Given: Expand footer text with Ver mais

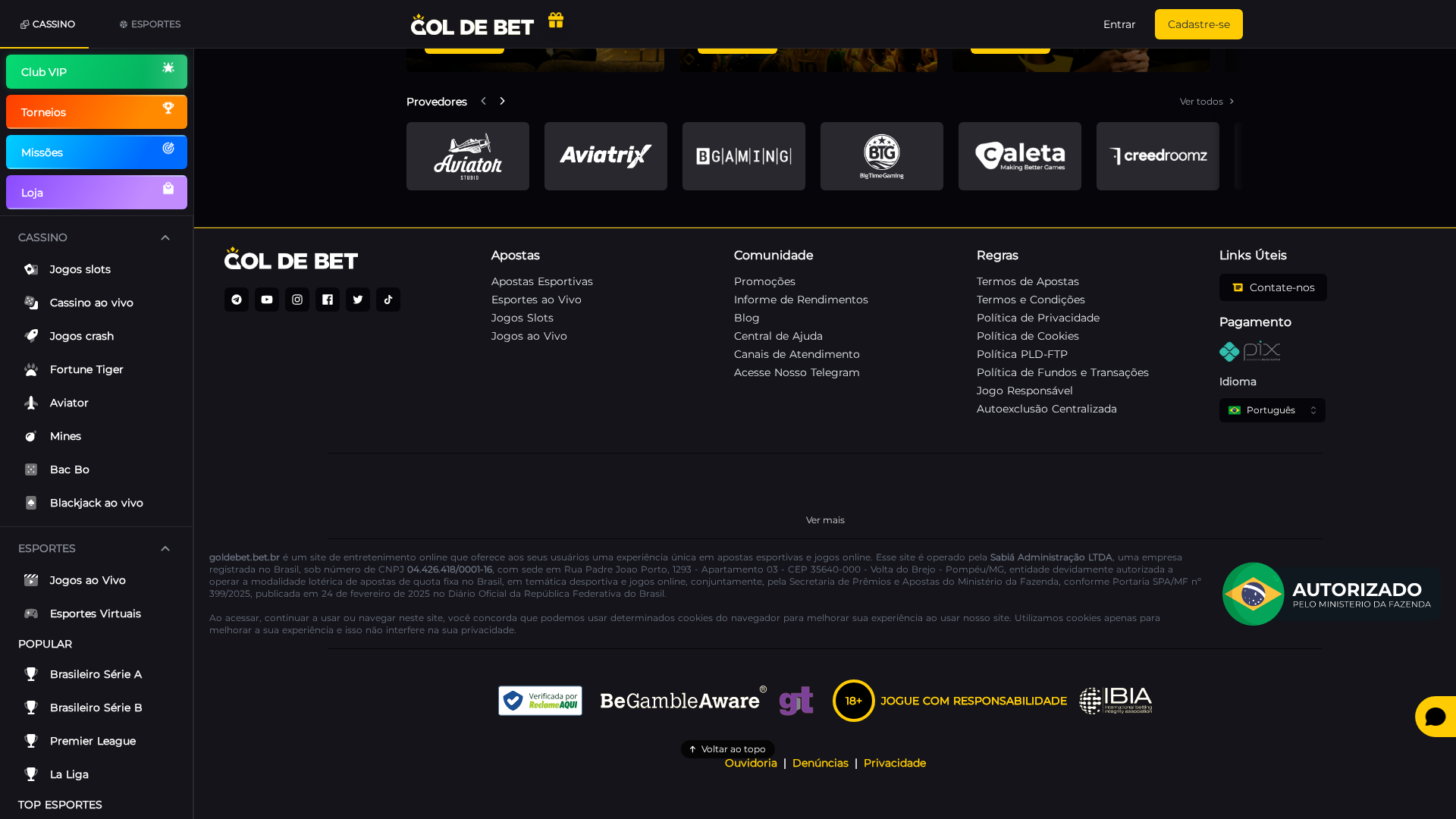Looking at the screenshot, I should (x=825, y=520).
